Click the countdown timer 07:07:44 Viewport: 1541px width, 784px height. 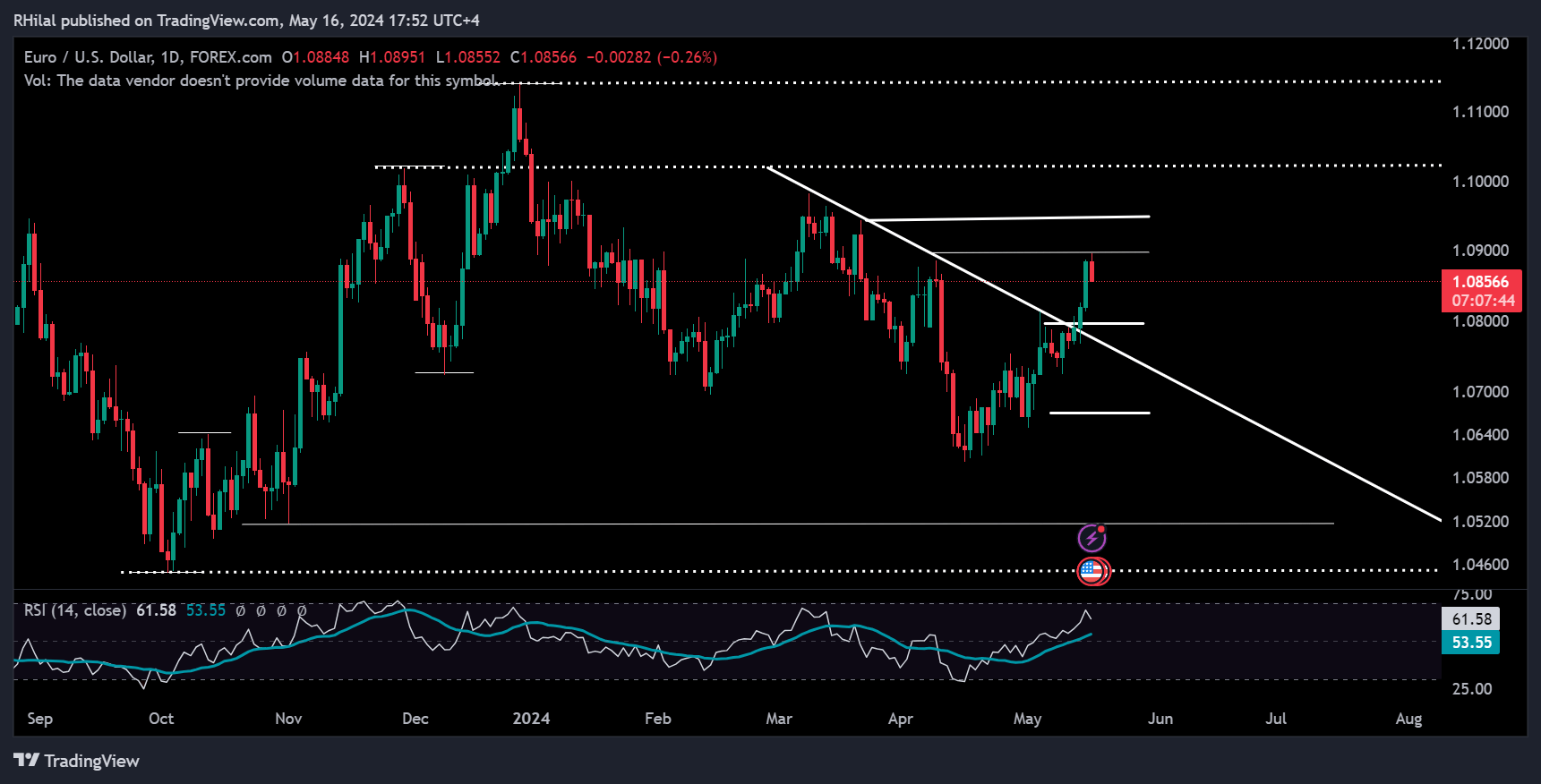[1483, 301]
